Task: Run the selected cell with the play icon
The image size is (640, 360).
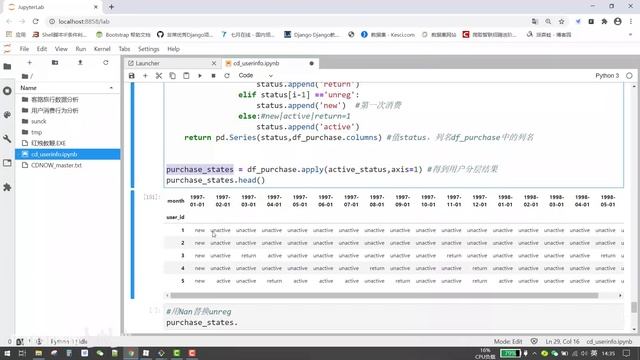Action: [200, 76]
